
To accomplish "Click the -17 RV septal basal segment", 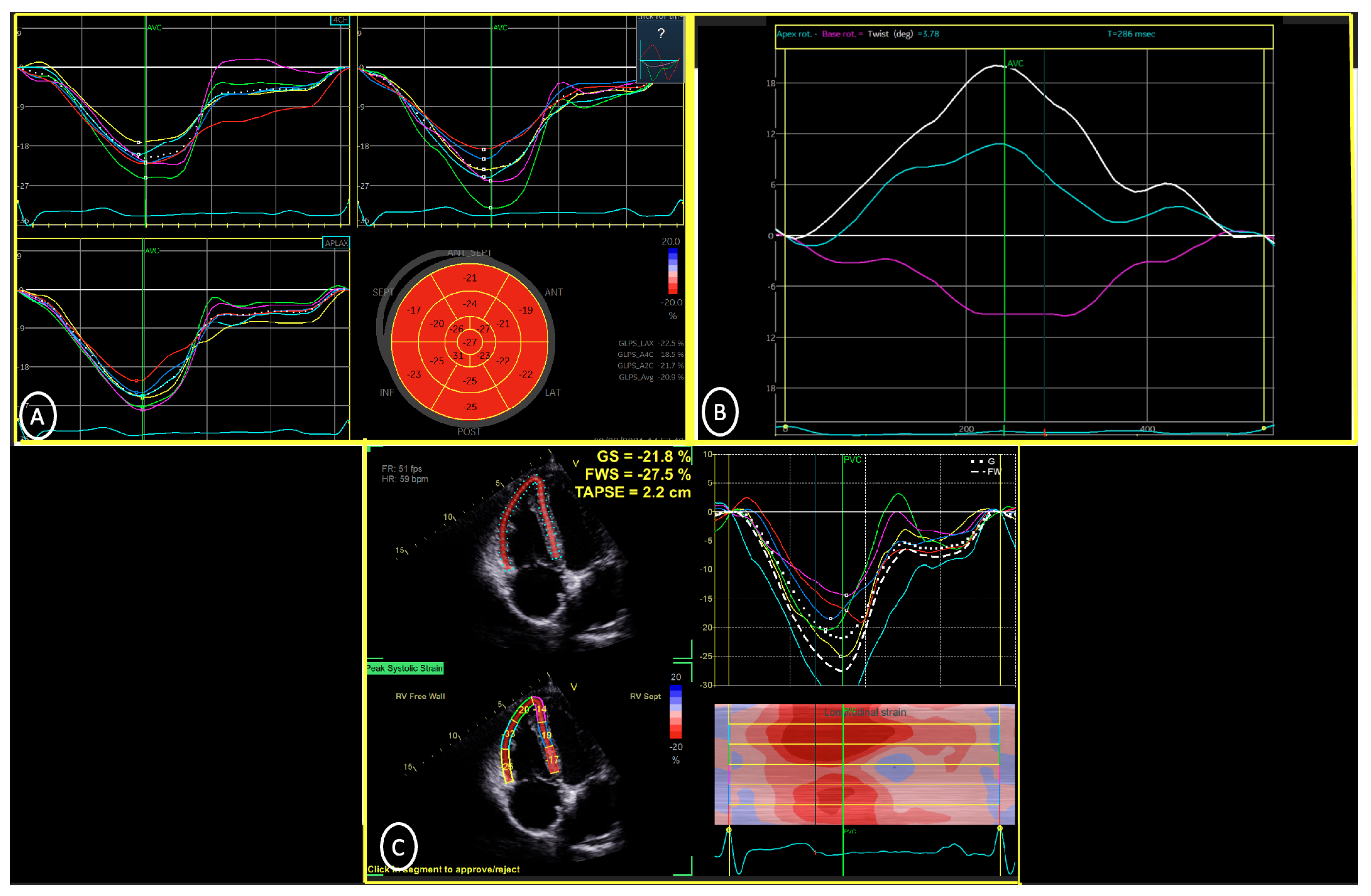I will pos(551,760).
